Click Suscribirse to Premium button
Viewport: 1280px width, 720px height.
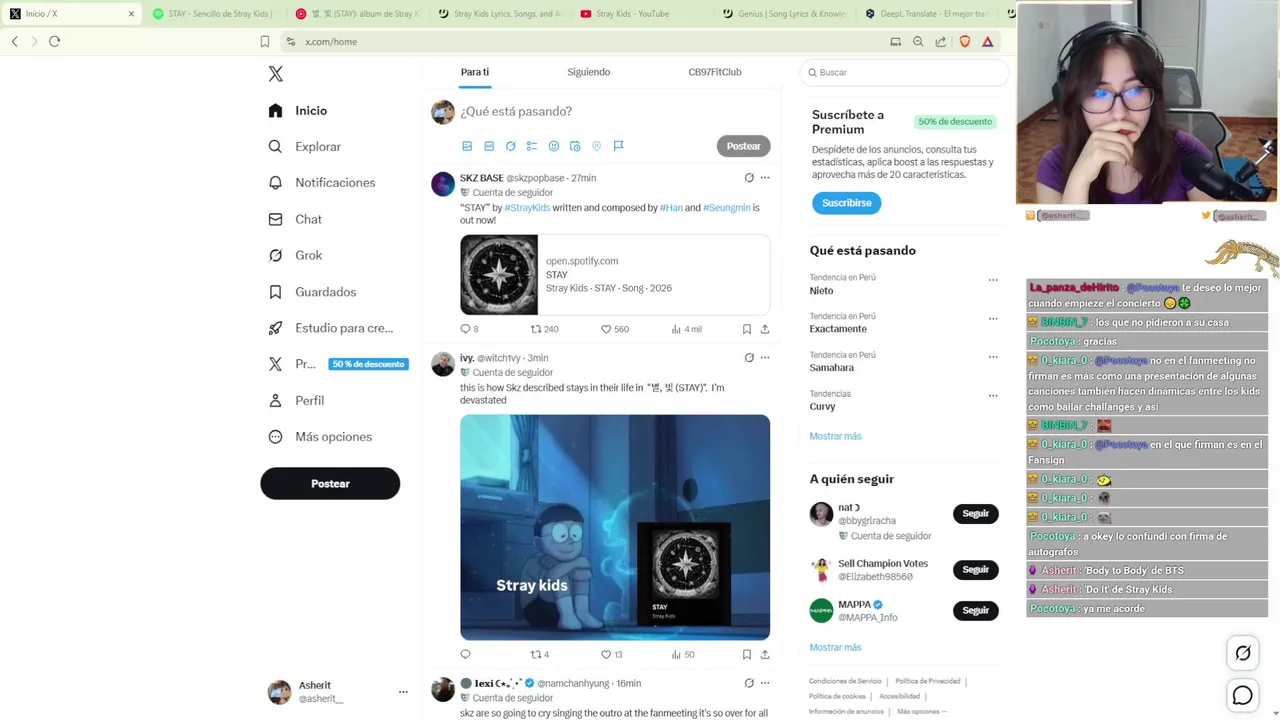846,203
